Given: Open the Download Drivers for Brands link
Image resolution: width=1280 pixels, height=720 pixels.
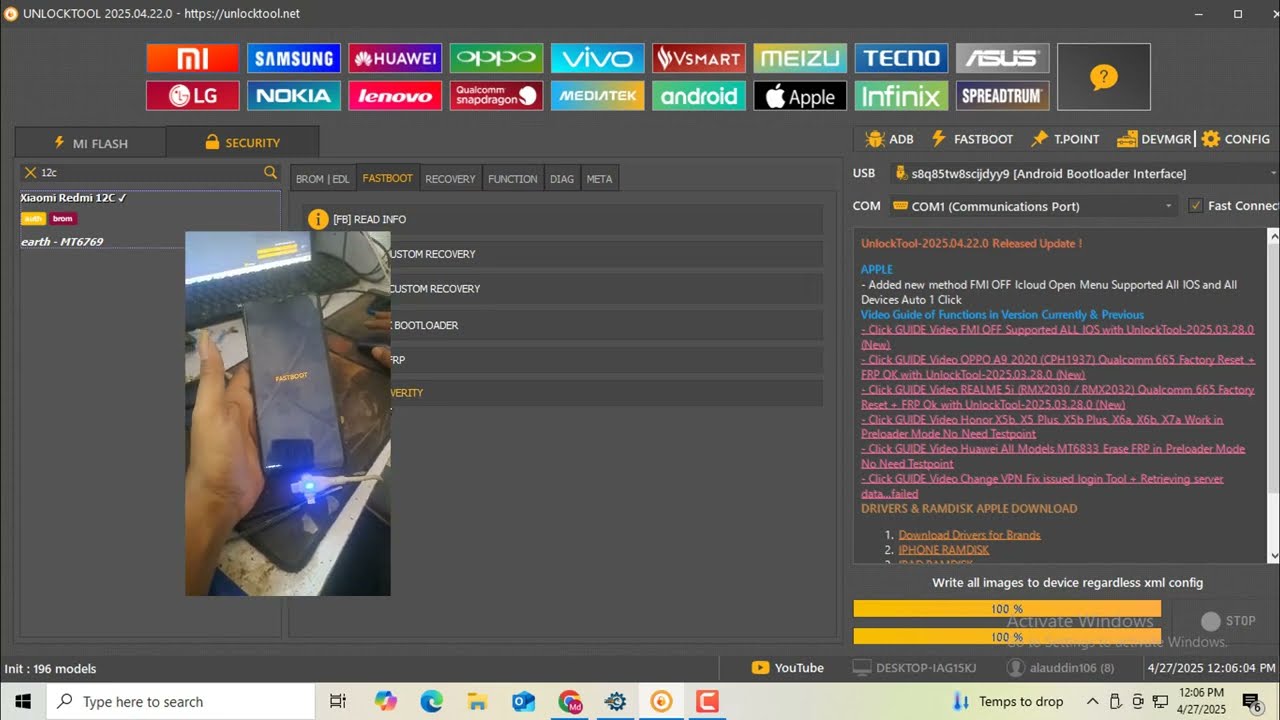Looking at the screenshot, I should 969,535.
